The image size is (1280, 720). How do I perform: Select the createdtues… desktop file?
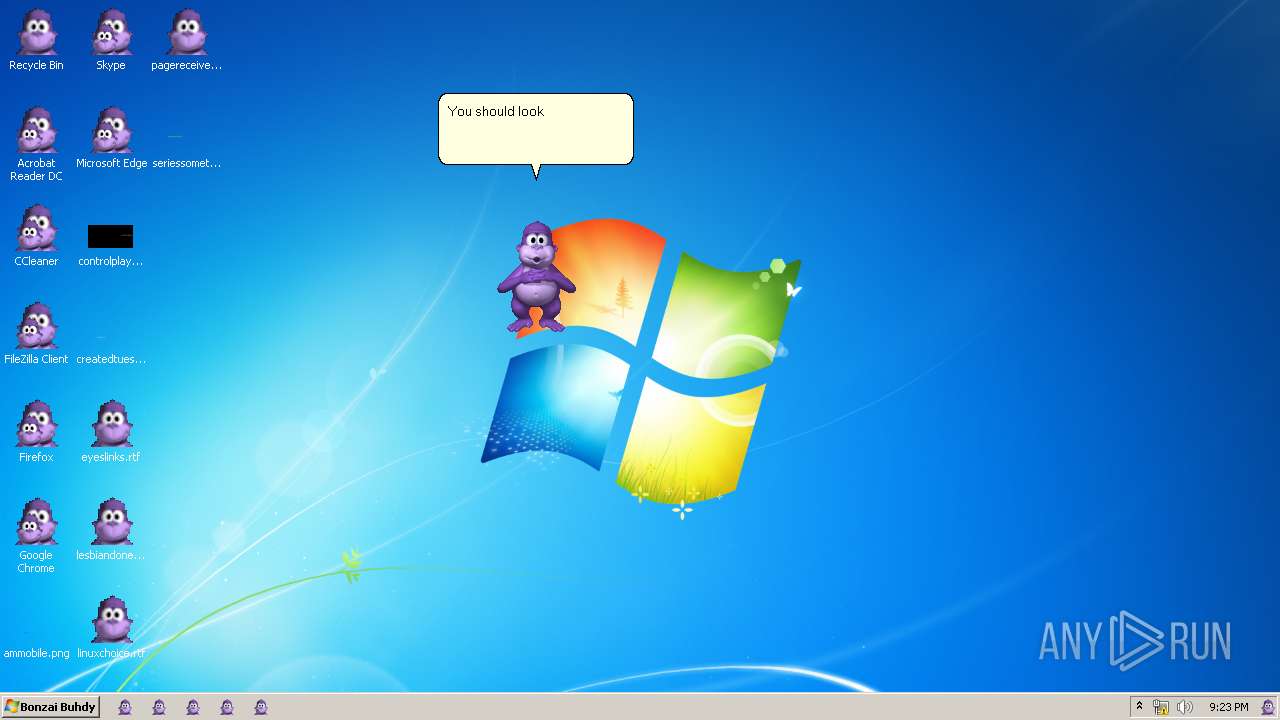pos(111,350)
